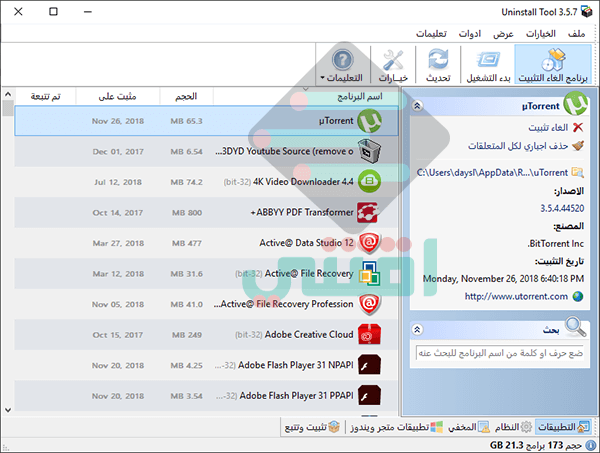600x453 pixels.
Task: Click the list scrollbar thumb
Action: click(x=8, y=108)
